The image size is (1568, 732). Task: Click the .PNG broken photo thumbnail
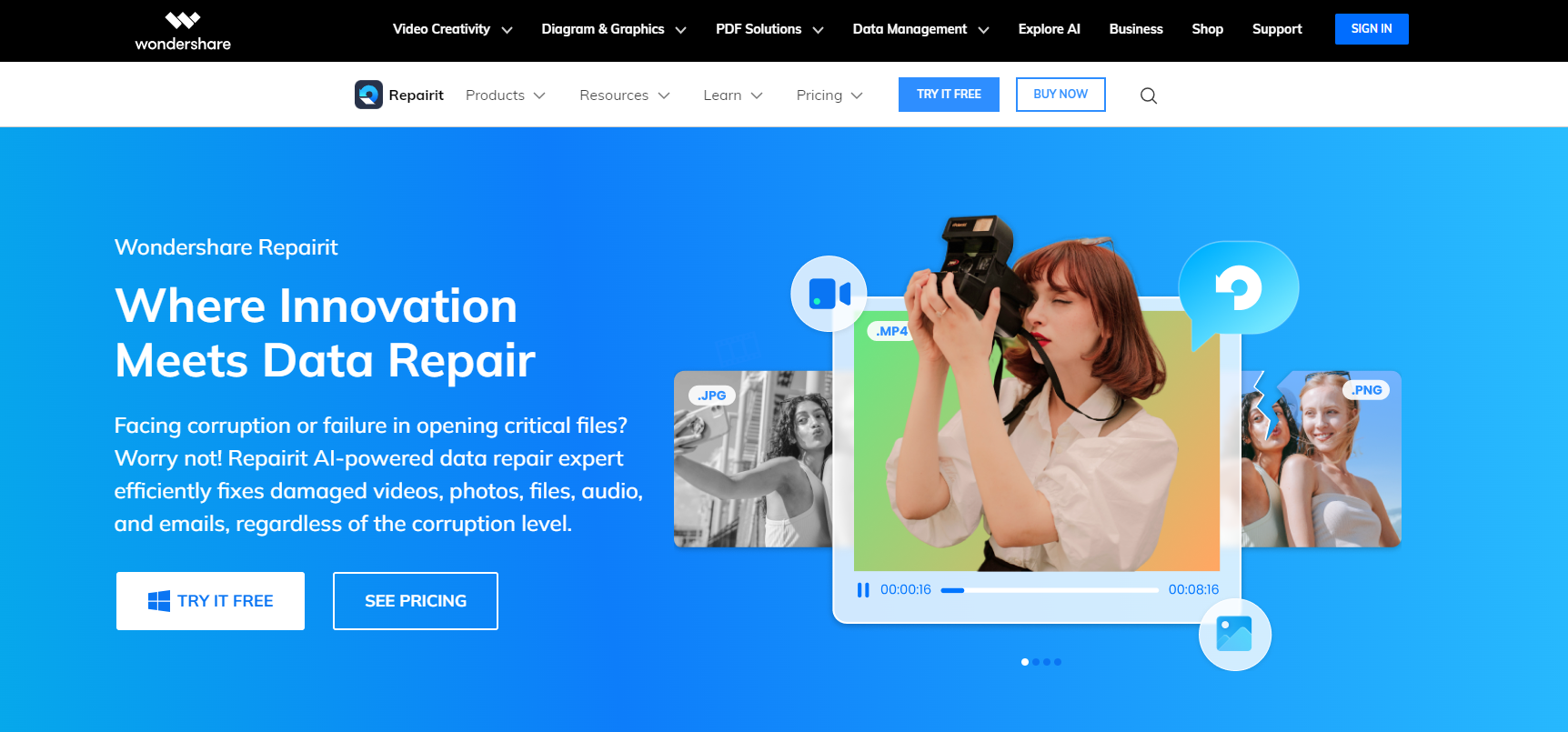pos(1322,459)
